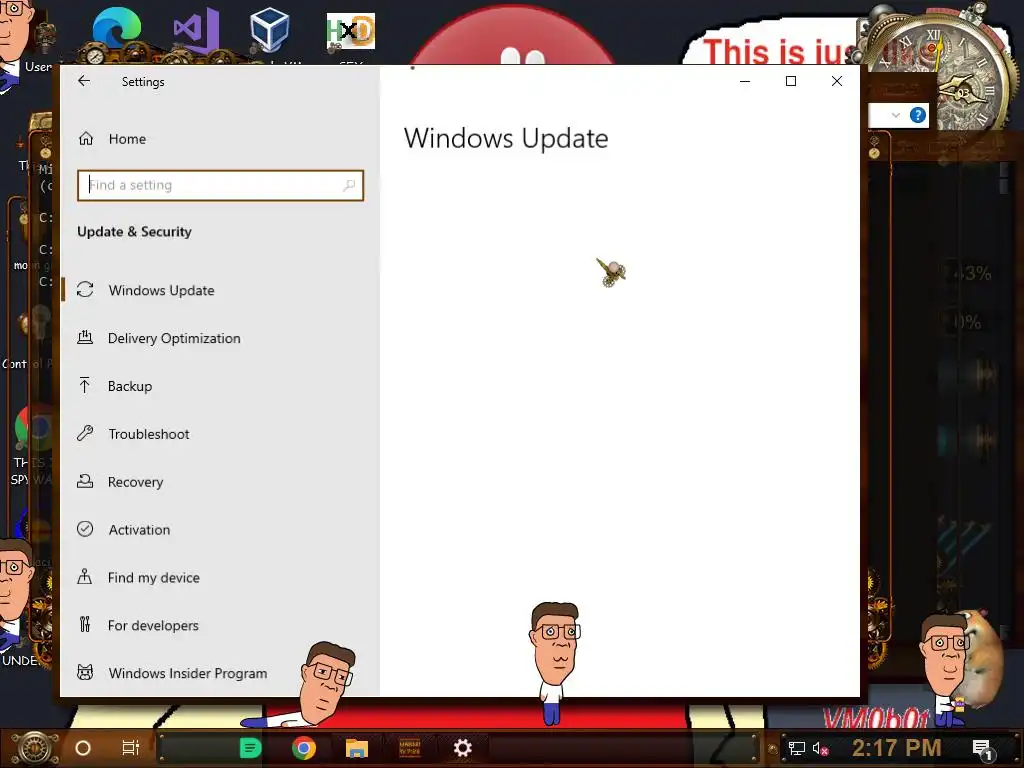Viewport: 1024px width, 768px height.
Task: Open Task View on the taskbar
Action: (131, 748)
